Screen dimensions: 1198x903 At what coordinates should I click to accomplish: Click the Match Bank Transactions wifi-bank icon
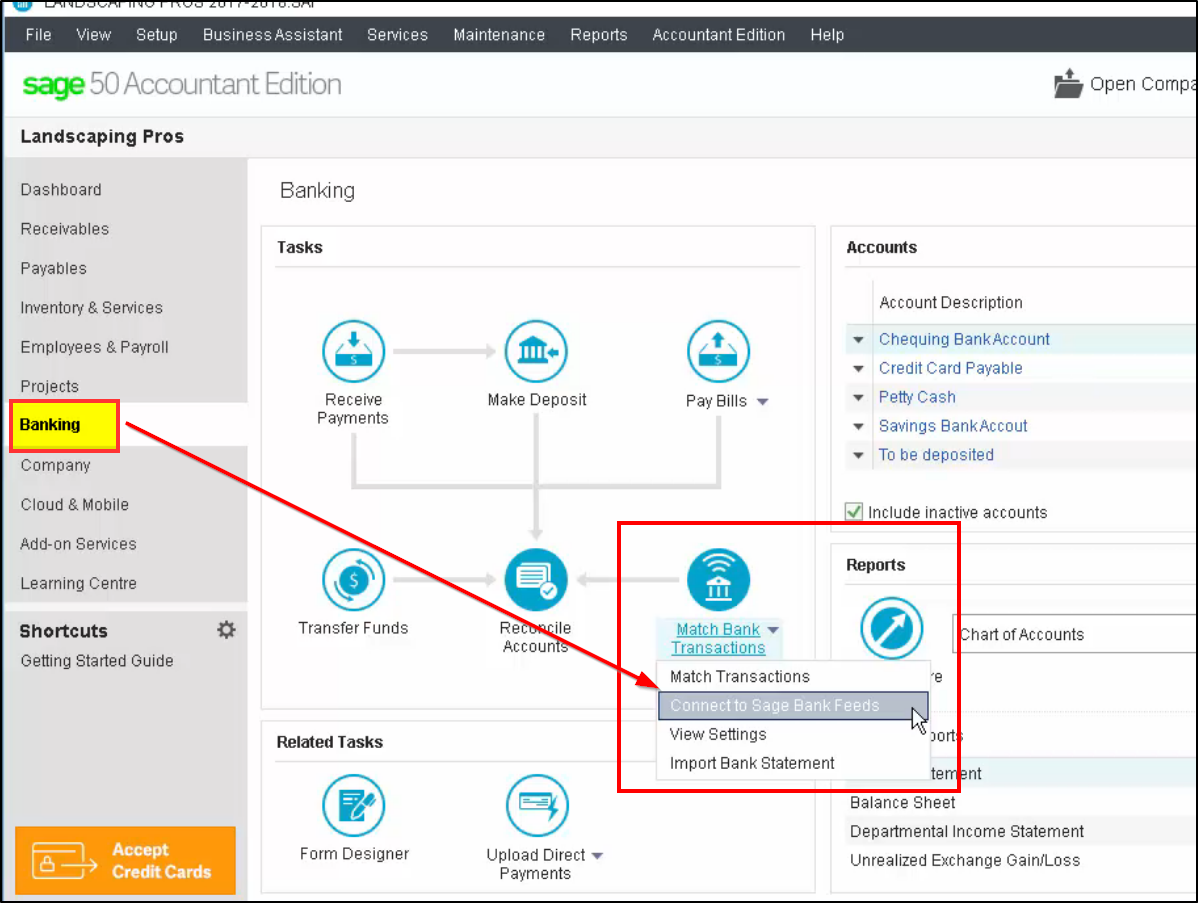[717, 579]
